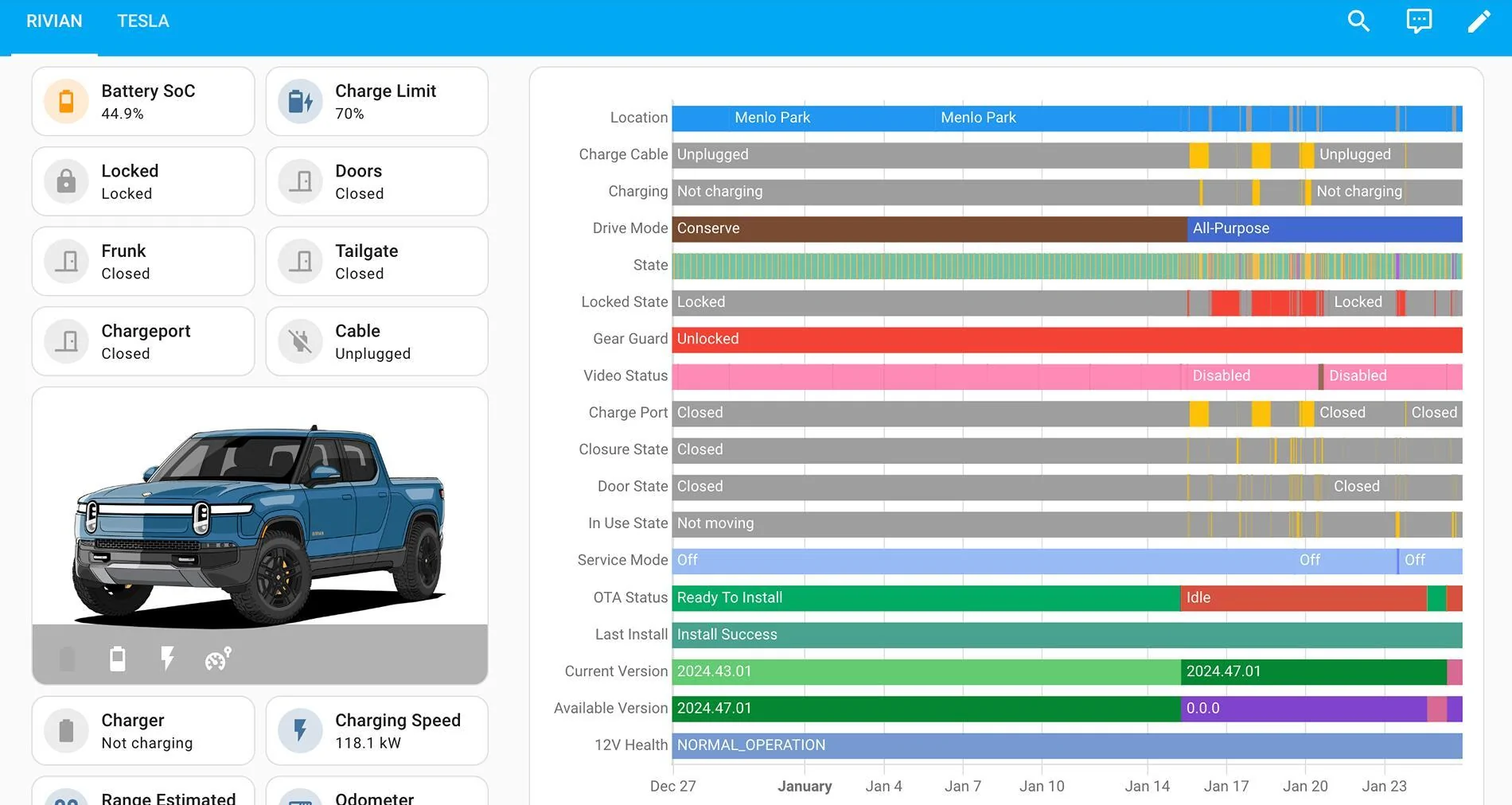This screenshot has height=805, width=1512.
Task: Click the brown Conserve drive mode bar
Action: tap(929, 229)
